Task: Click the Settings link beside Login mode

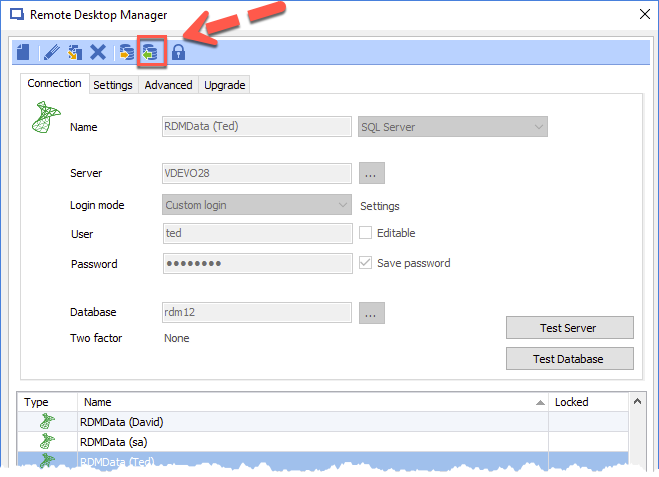Action: point(379,206)
